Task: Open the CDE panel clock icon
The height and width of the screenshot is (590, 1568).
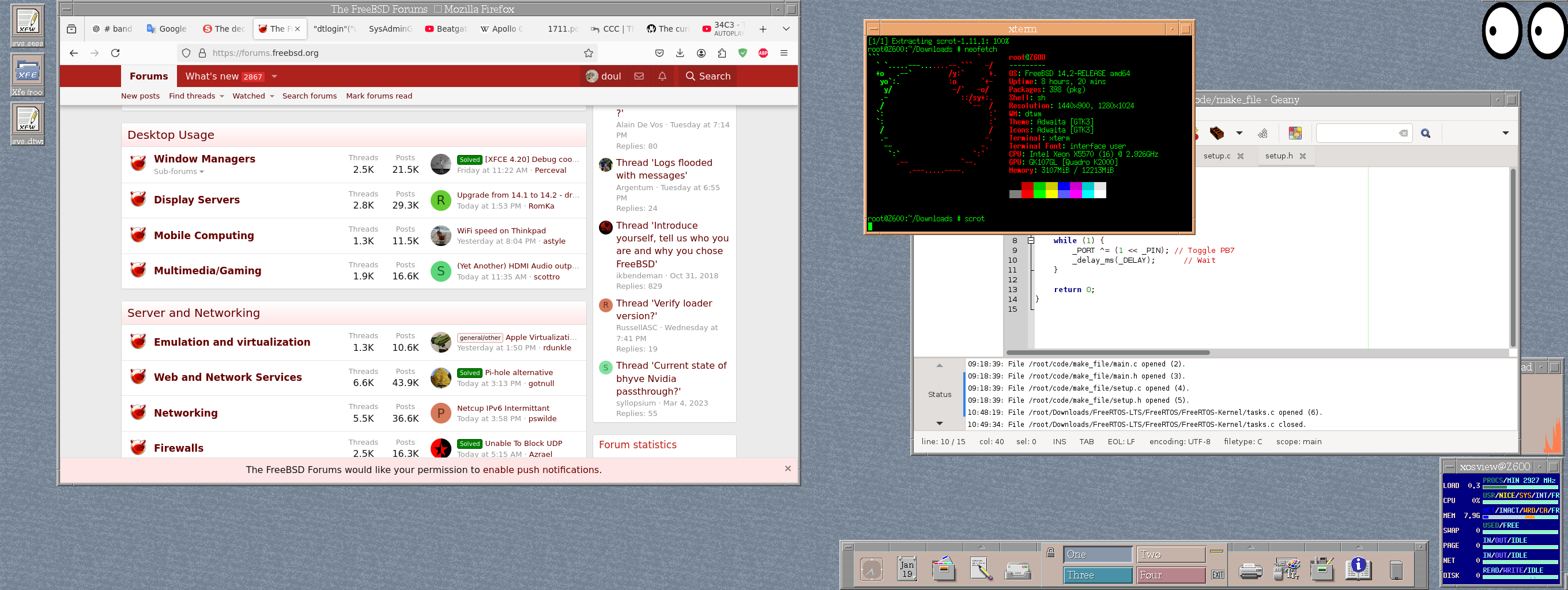Action: (872, 570)
